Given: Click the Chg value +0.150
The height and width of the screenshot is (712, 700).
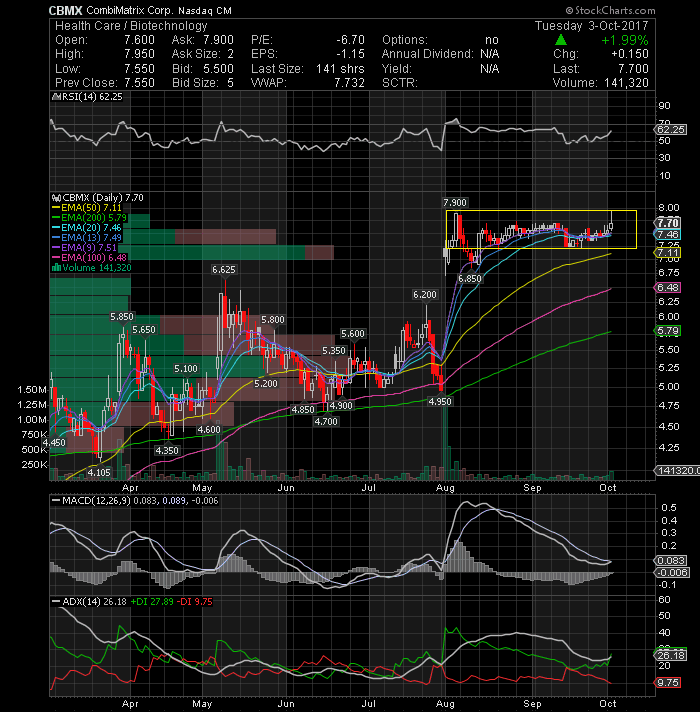Looking at the screenshot, I should pyautogui.click(x=630, y=54).
